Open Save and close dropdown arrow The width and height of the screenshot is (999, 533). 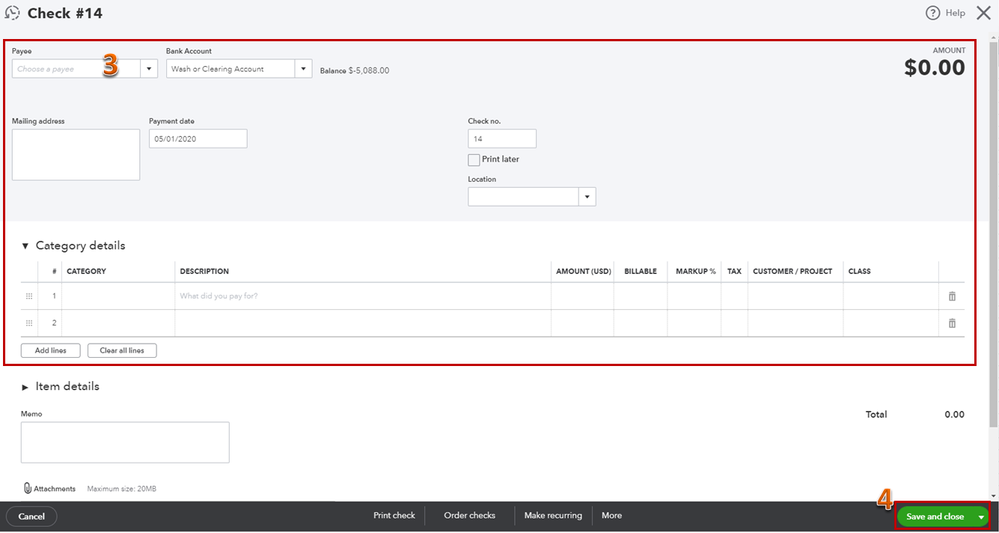click(981, 517)
